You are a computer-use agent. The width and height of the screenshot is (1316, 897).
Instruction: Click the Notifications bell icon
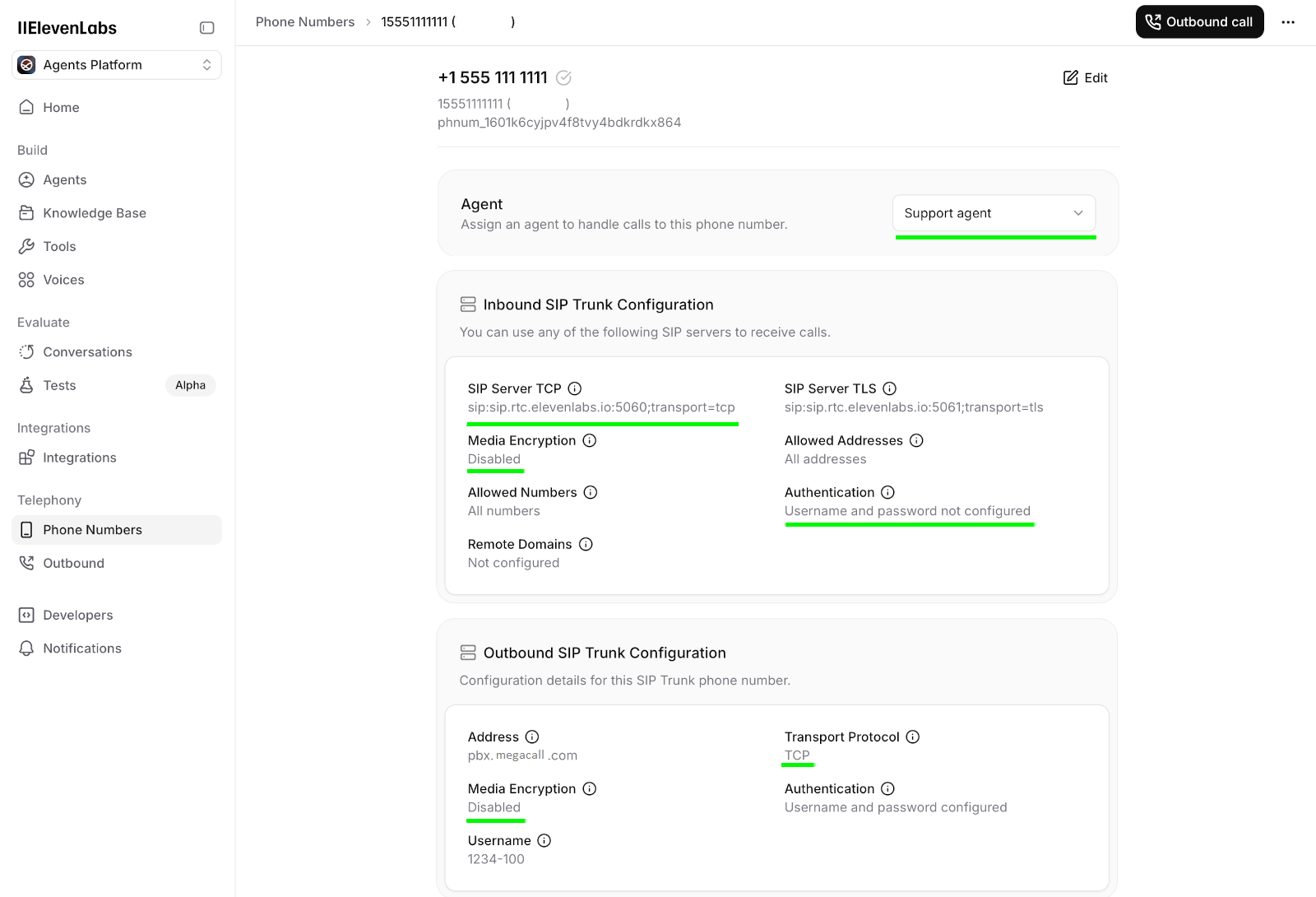point(26,648)
